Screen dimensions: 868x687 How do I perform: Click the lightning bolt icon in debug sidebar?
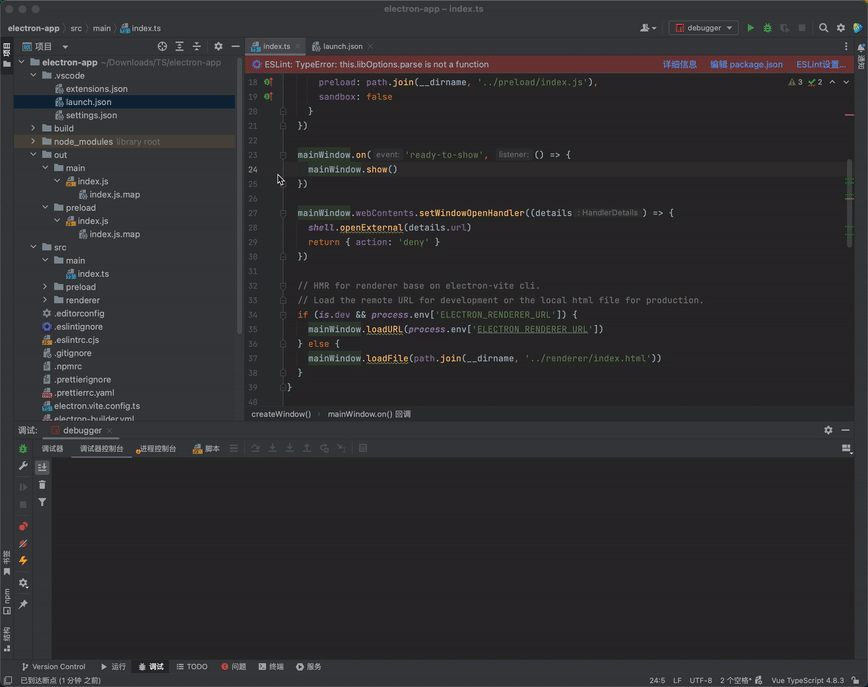[23, 561]
